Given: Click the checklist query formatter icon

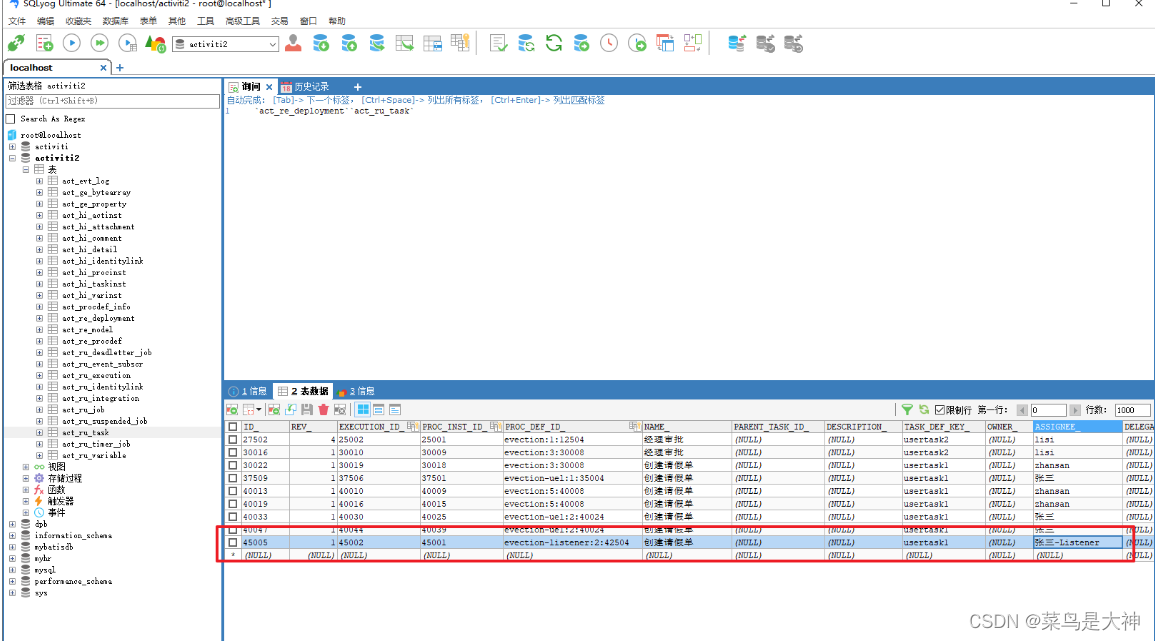Looking at the screenshot, I should click(x=499, y=43).
